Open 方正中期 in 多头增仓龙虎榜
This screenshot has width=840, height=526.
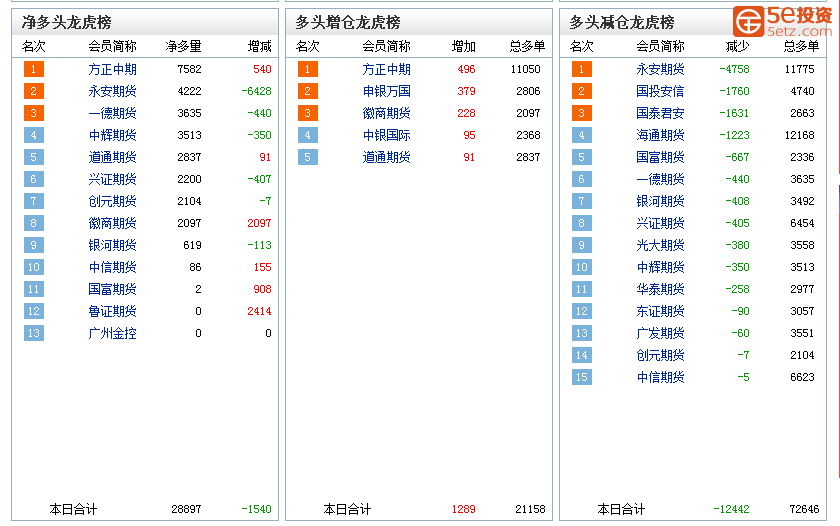(386, 69)
